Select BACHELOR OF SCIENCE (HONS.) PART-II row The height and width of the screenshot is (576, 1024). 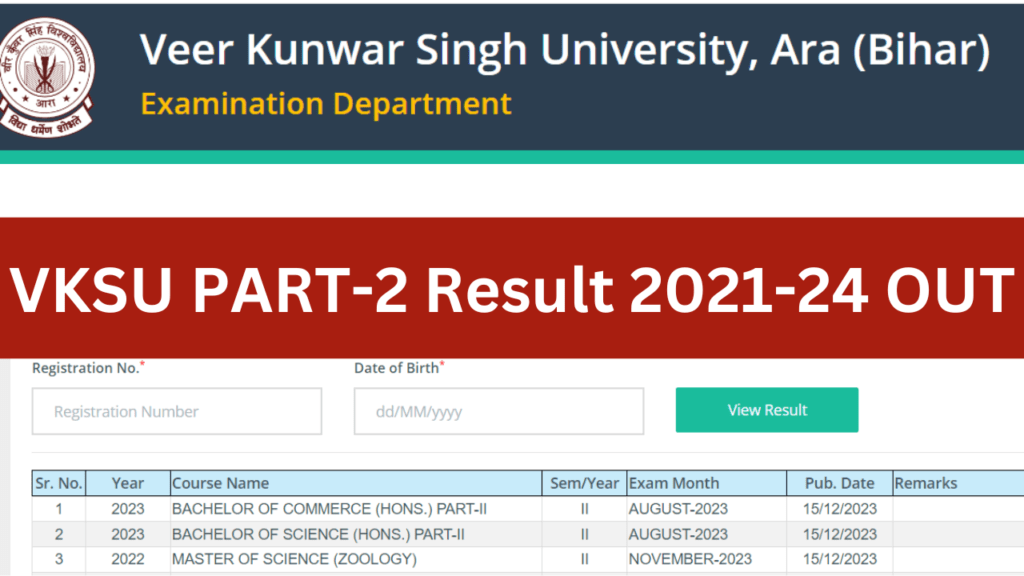528,534
